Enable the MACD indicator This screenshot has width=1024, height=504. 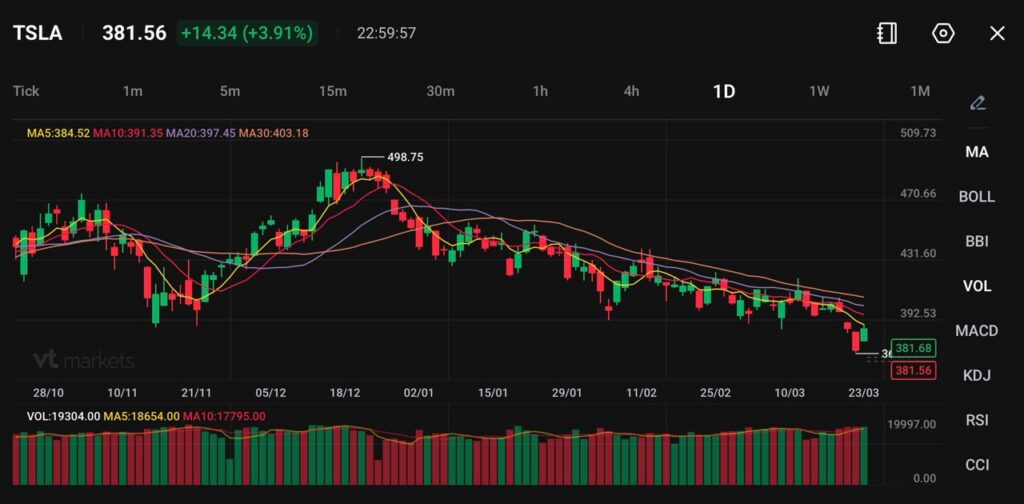977,330
